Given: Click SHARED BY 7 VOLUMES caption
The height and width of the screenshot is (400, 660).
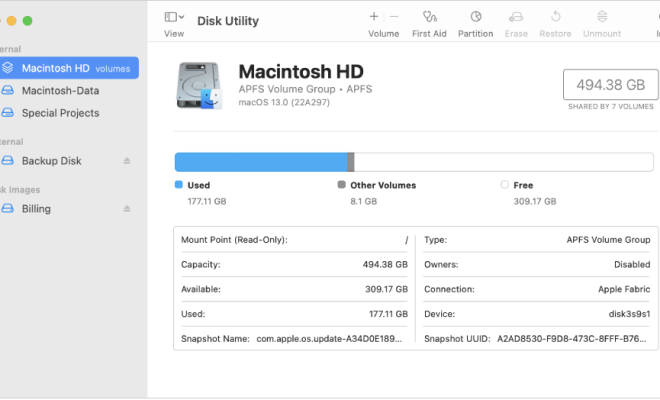Looking at the screenshot, I should coord(610,107).
